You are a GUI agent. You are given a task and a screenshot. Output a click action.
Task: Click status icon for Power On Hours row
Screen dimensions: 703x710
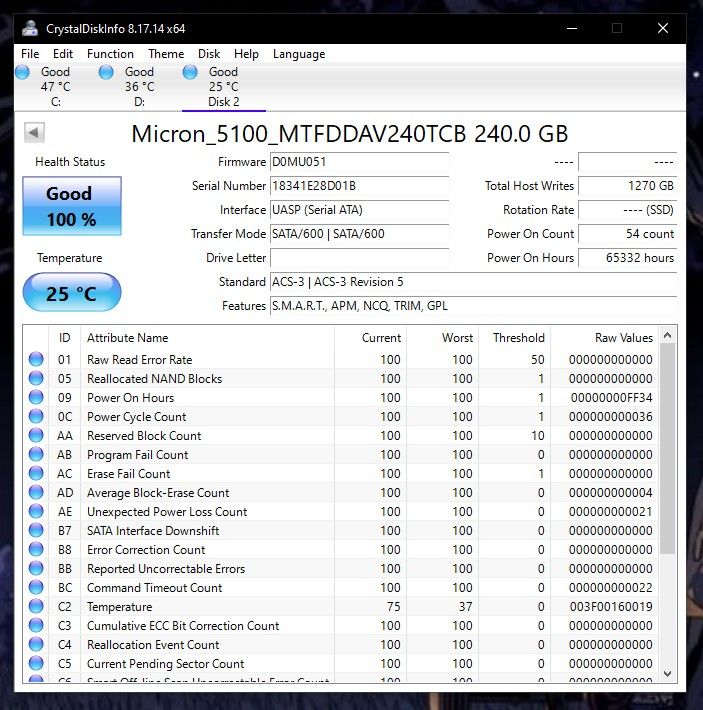click(36, 397)
